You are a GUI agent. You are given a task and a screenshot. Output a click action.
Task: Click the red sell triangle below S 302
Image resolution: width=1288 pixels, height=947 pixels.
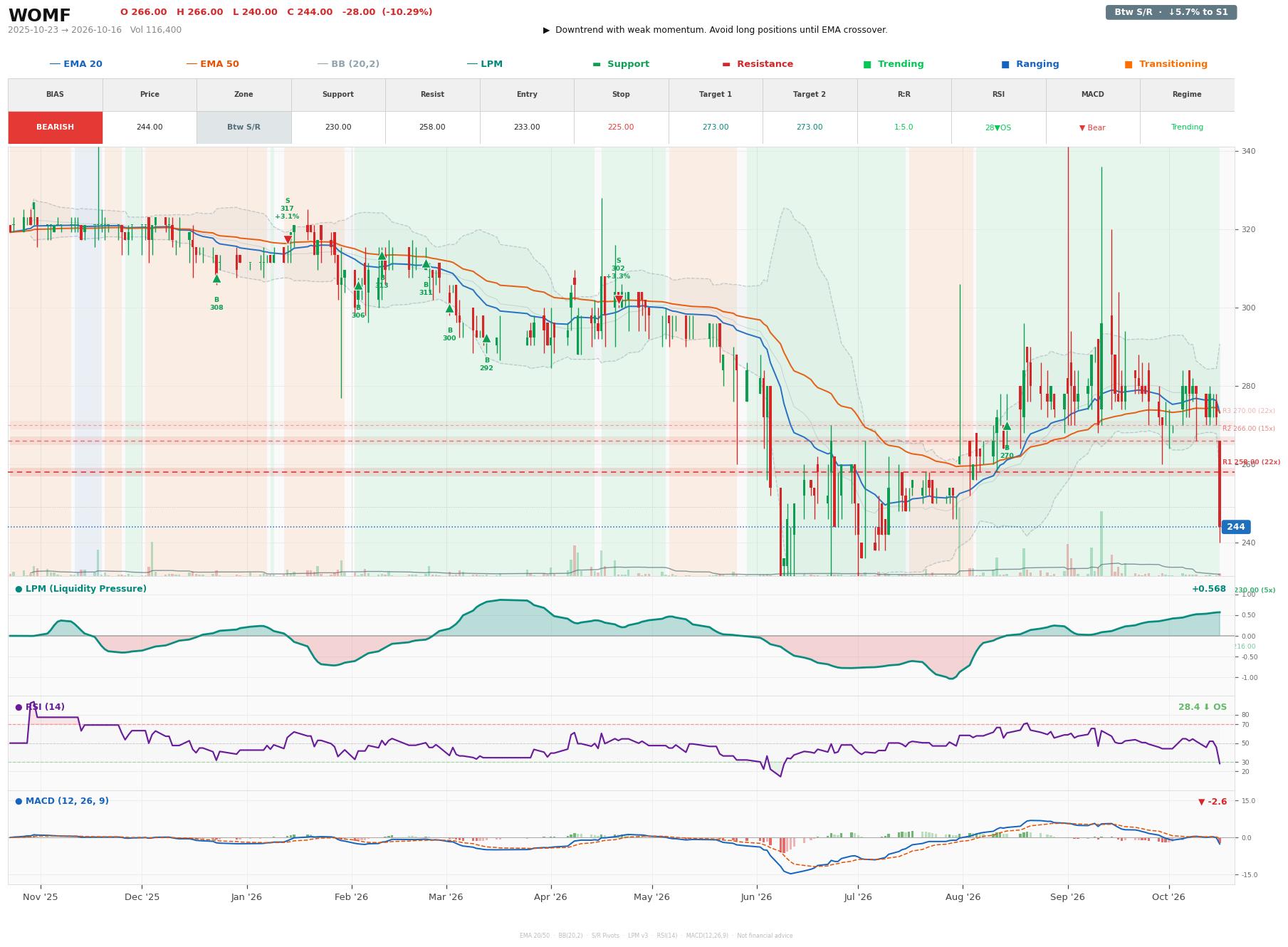click(x=619, y=299)
